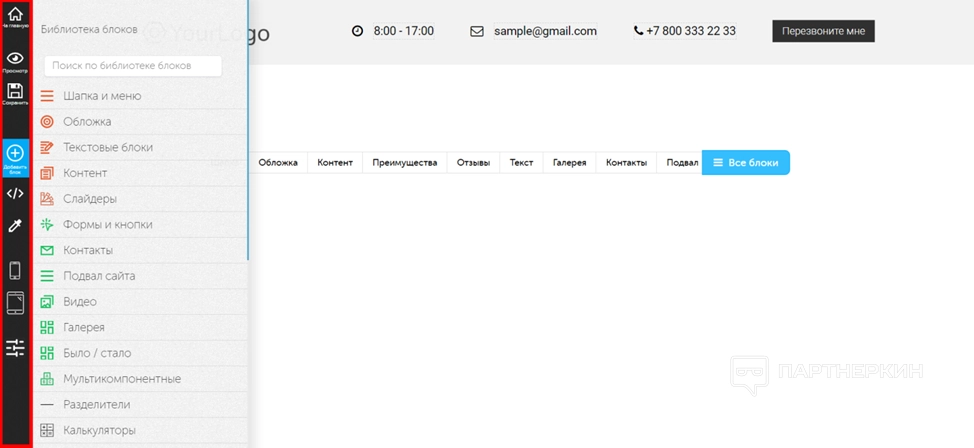
Task: Select the Подвал tab
Action: 680,163
